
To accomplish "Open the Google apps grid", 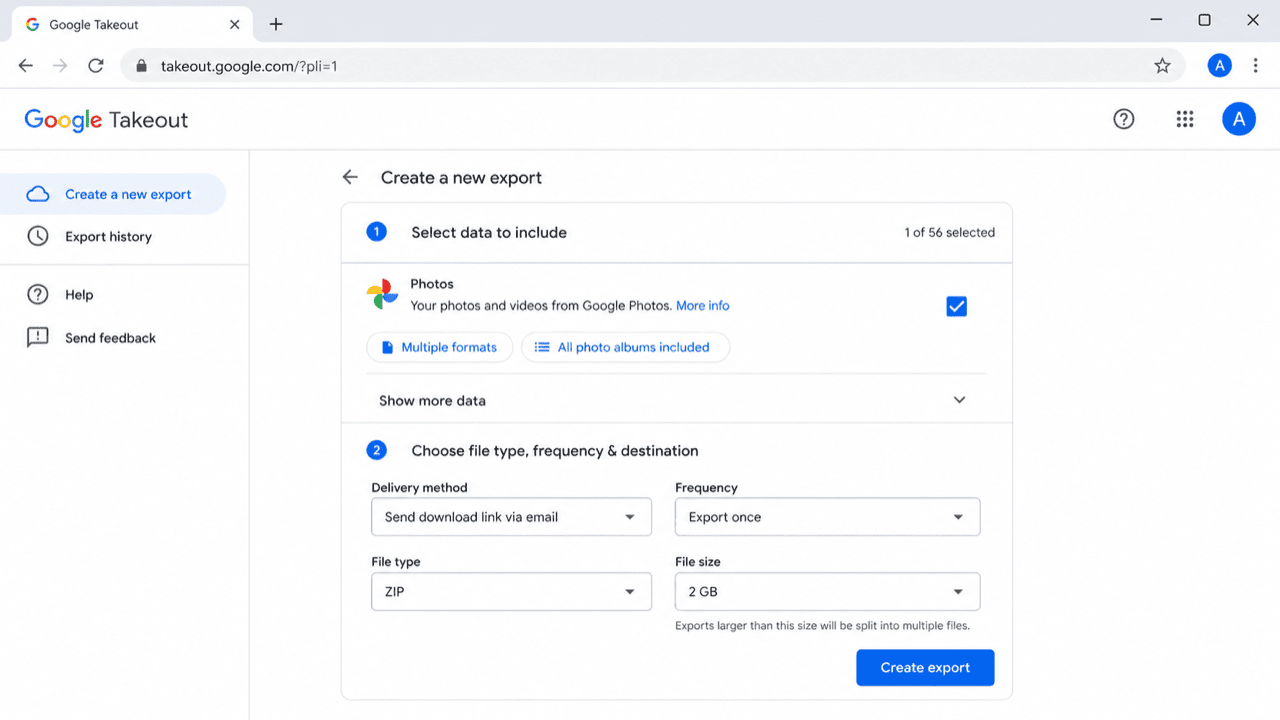I will (1185, 120).
